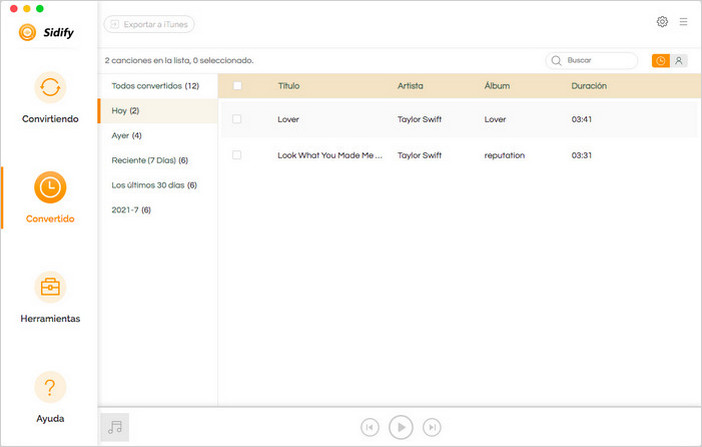This screenshot has height=447, width=702.
Task: Open the Ayuda question mark icon
Action: tap(50, 387)
